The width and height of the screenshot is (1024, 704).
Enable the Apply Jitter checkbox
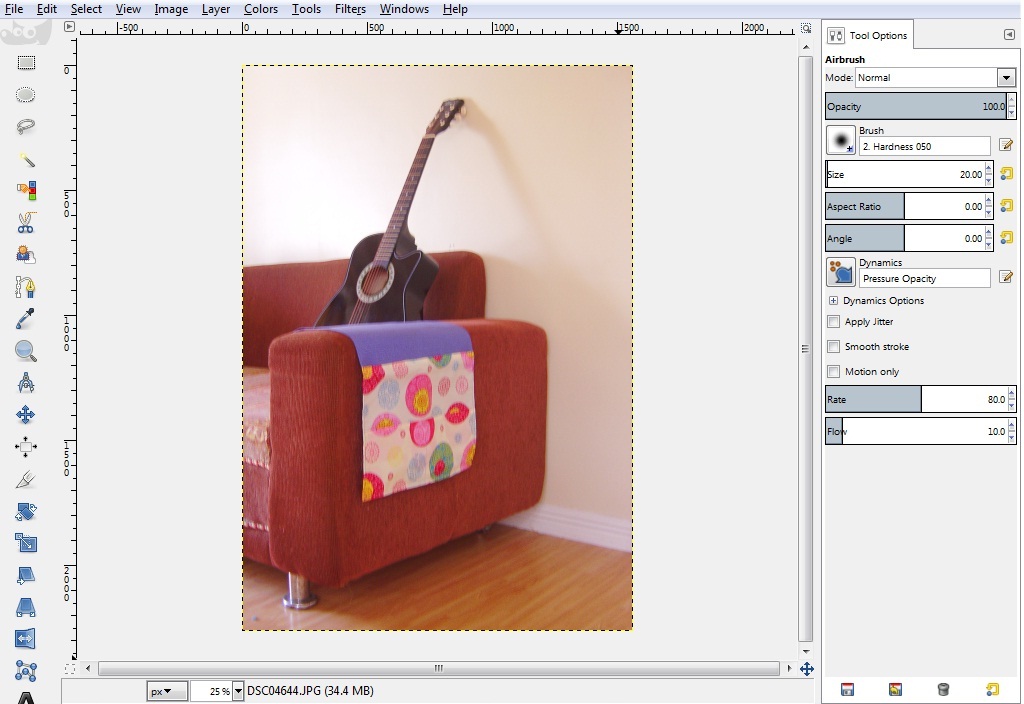(833, 321)
